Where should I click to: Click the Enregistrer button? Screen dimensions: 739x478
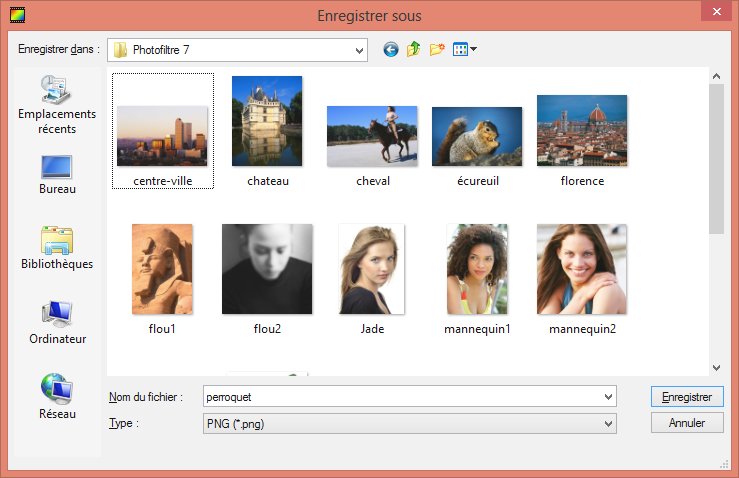click(686, 397)
